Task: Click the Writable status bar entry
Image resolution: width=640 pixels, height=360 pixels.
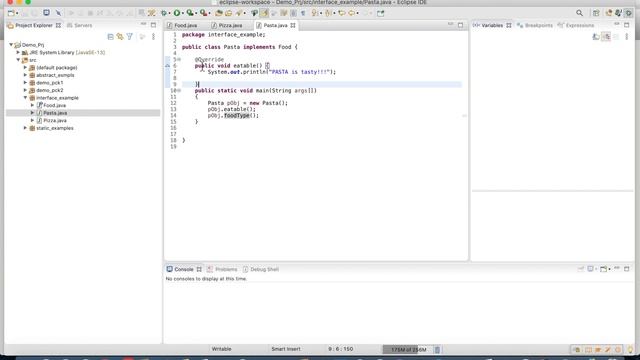Action: 222,349
